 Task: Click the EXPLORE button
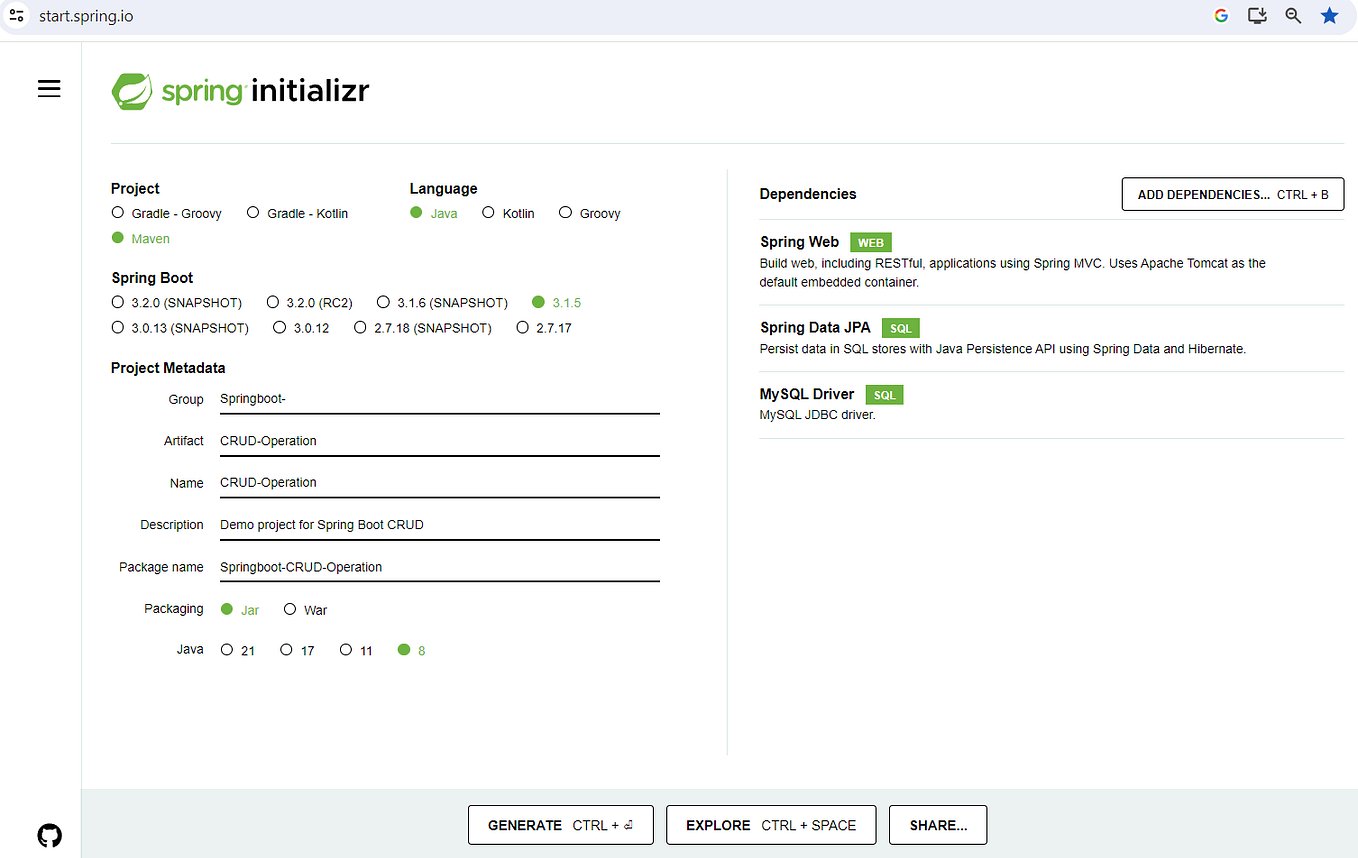coord(770,824)
